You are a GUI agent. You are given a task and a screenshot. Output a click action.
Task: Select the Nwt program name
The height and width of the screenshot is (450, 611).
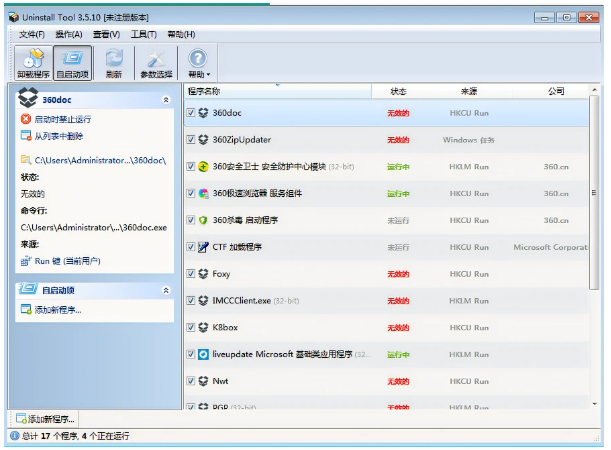[x=221, y=381]
